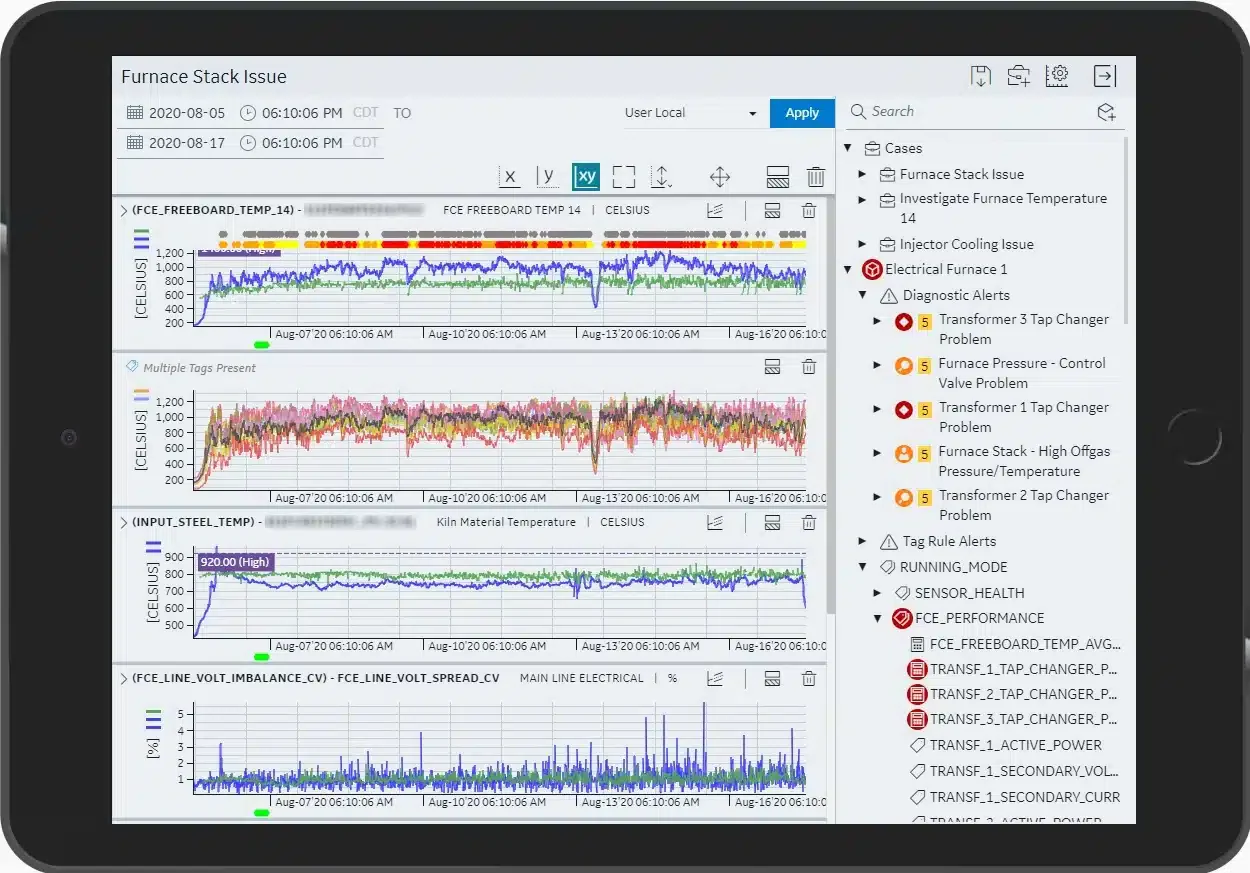Select Furnace Pressure - Control Valve Problem
This screenshot has height=873, width=1250.
click(x=1022, y=373)
